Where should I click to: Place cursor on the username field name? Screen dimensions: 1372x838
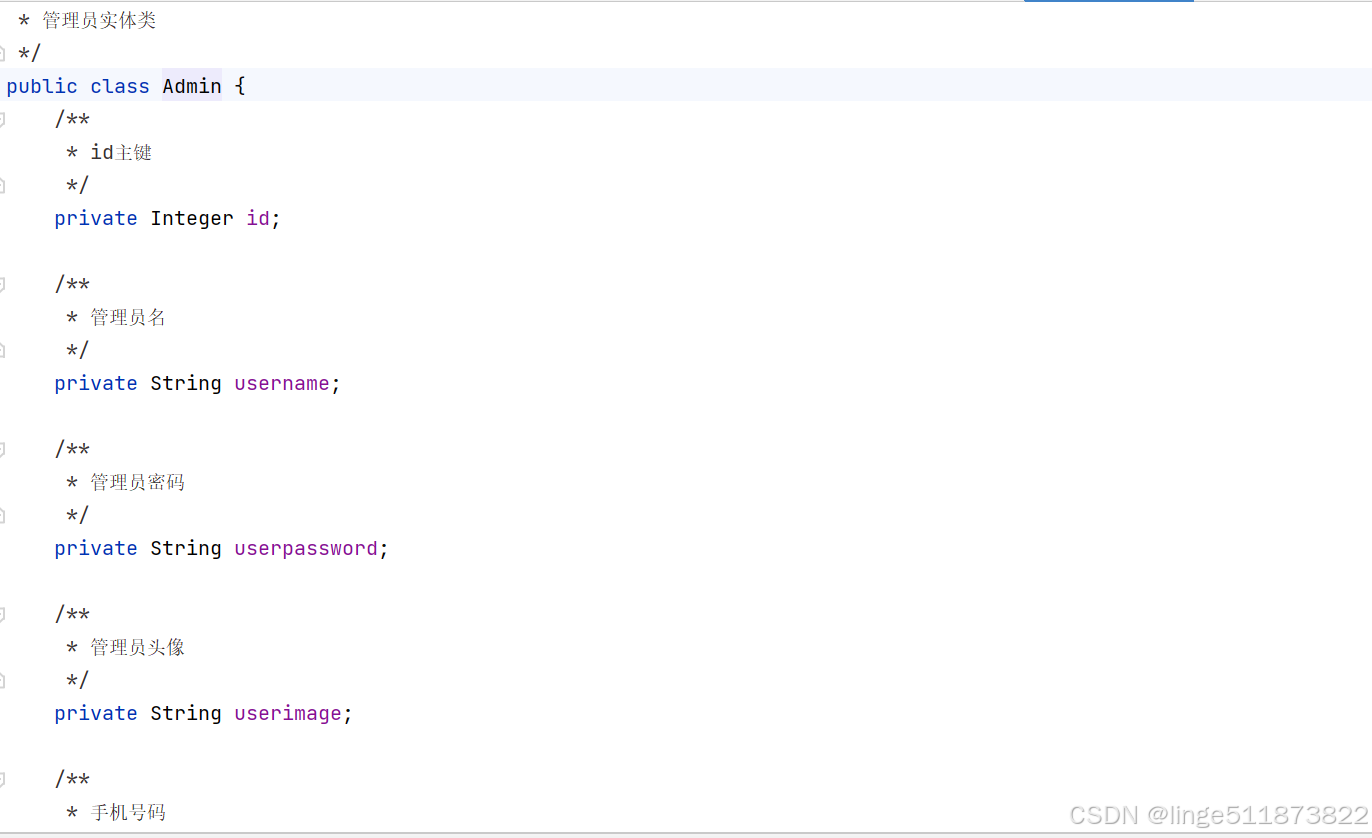(282, 383)
